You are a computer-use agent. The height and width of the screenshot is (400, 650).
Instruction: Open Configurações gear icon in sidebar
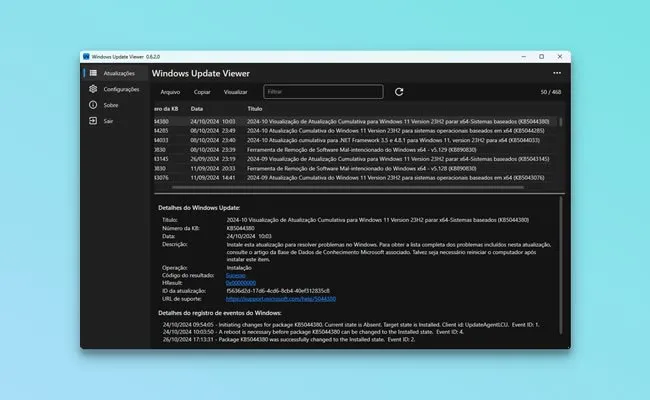tap(92, 89)
